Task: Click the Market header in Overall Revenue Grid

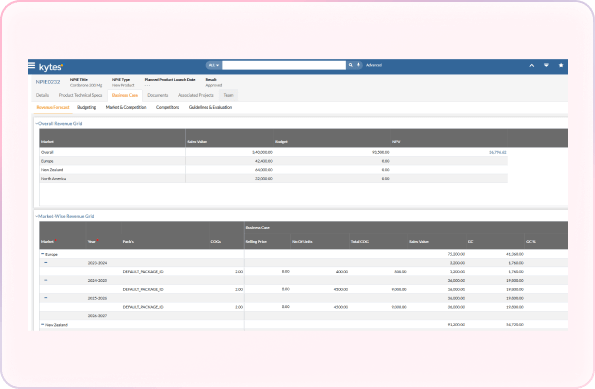Action: click(x=47, y=142)
